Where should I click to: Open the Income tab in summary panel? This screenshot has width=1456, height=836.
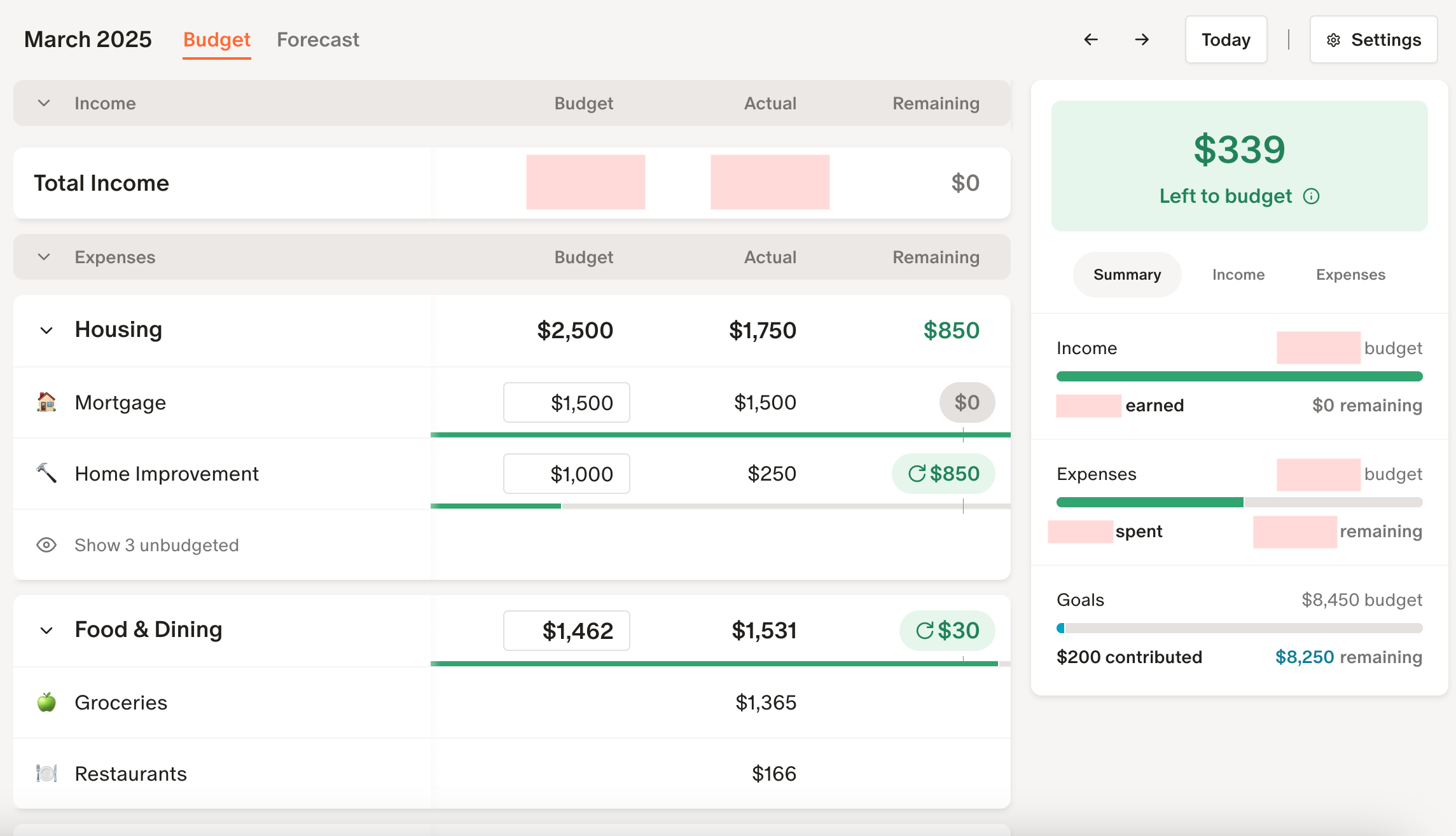1238,274
